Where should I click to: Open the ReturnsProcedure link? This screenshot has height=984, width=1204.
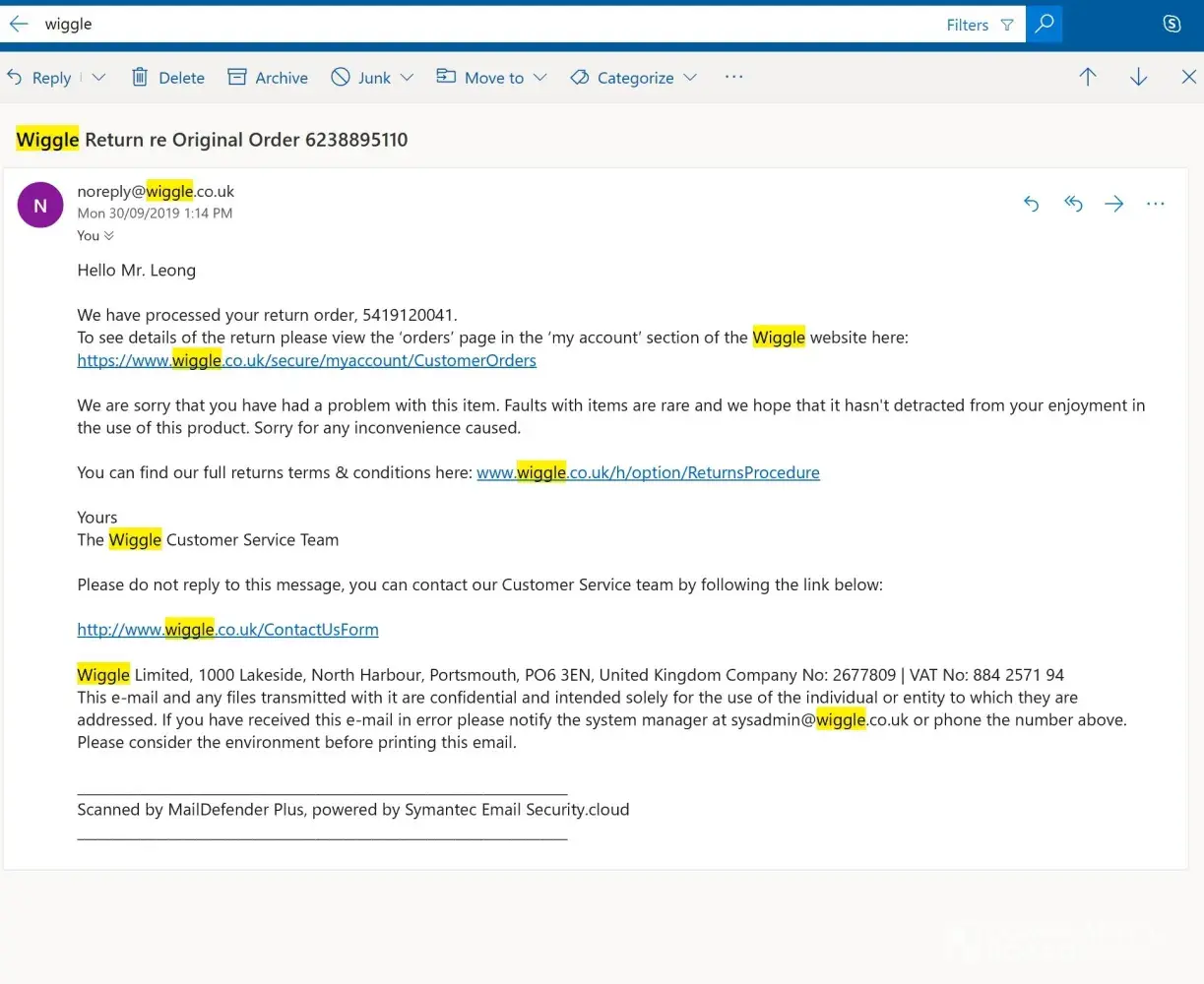pos(648,472)
